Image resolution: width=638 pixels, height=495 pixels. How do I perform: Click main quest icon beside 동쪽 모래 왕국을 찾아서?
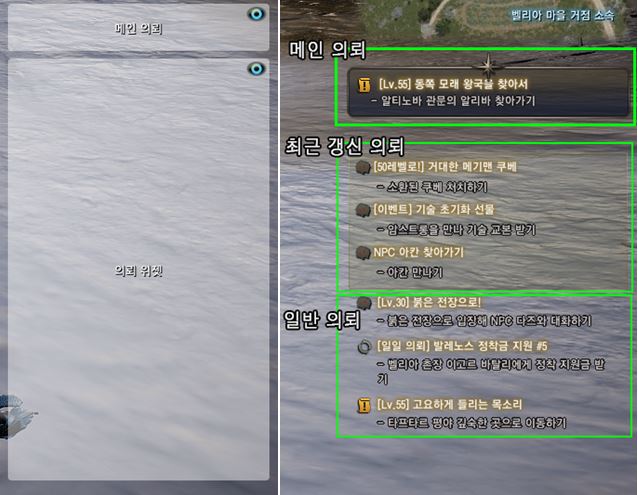coord(365,85)
